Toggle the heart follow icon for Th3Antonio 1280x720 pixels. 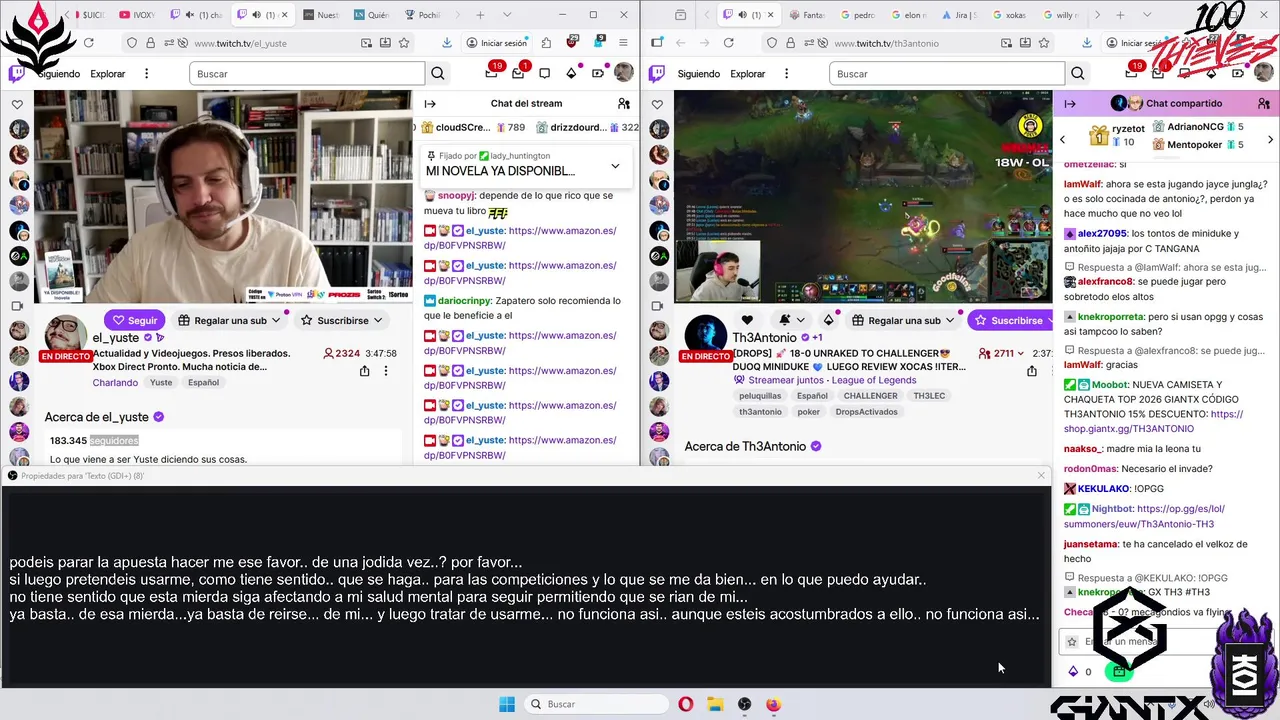point(747,320)
